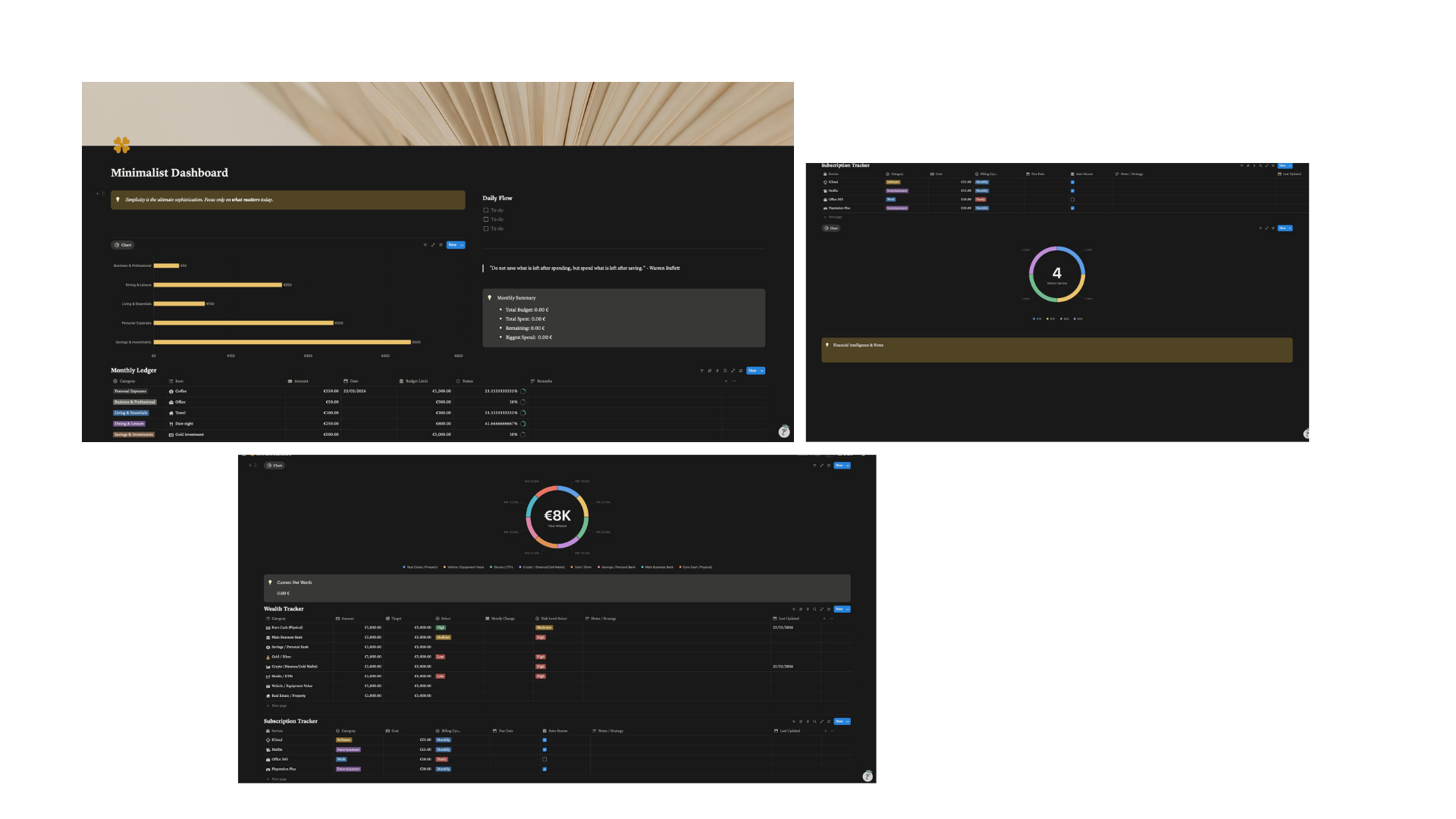The height and width of the screenshot is (819, 1456).
Task: Open the Coffee item in Monthly Ledger
Action: (181, 391)
